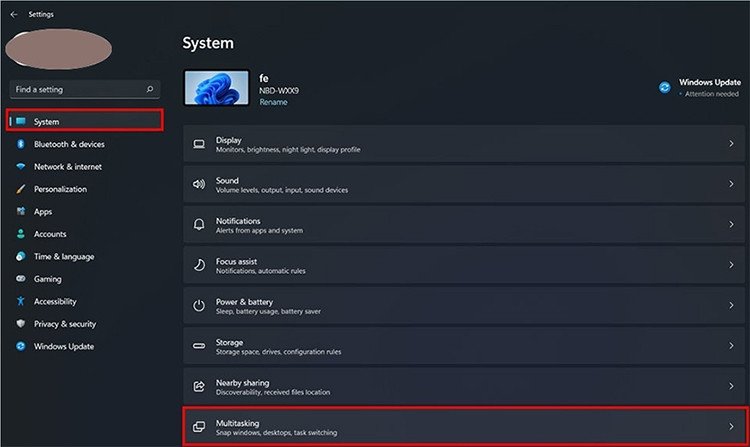Click the Accessibility figure icon
The width and height of the screenshot is (750, 447).
pos(21,301)
